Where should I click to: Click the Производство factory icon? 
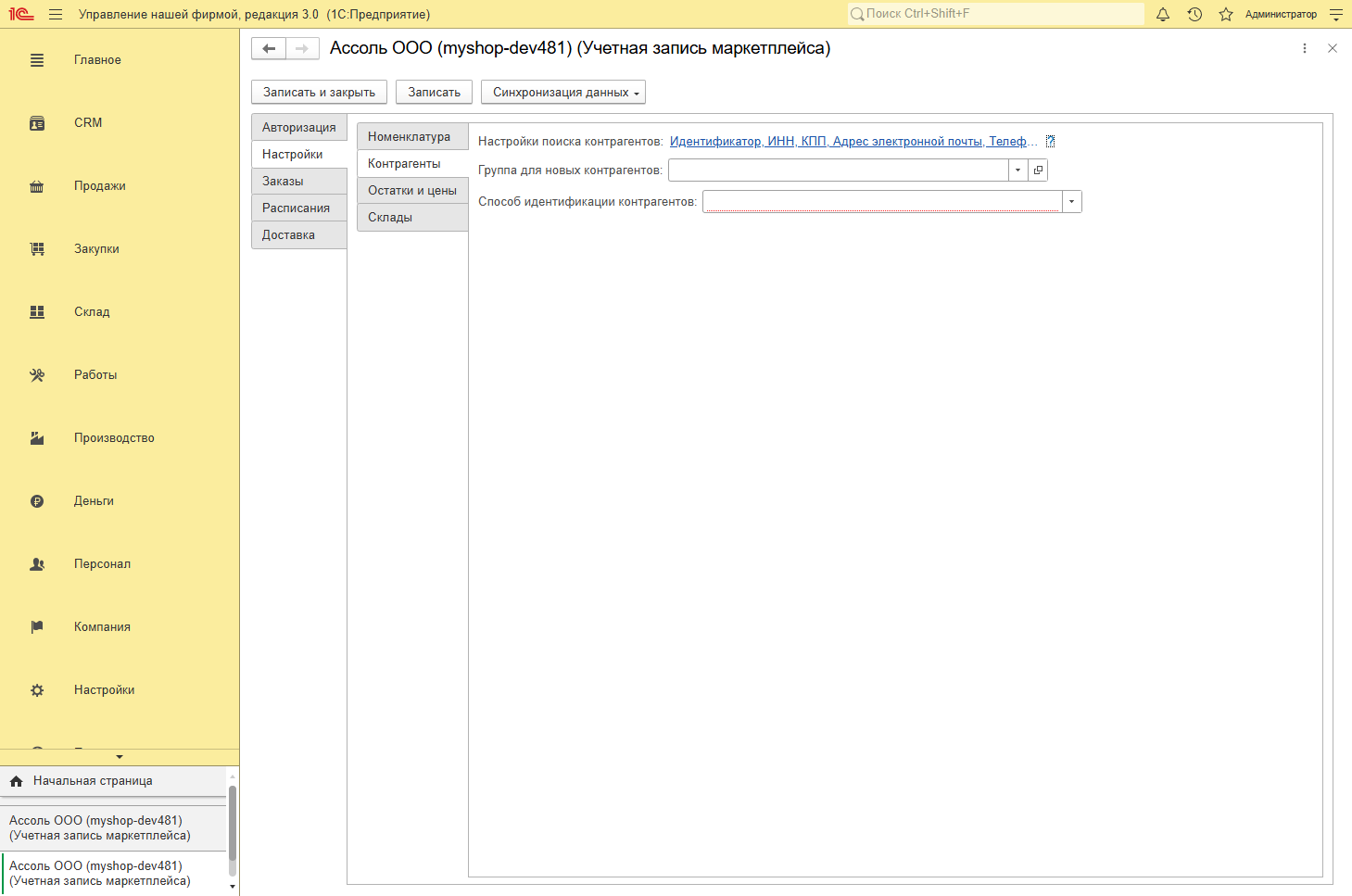click(37, 438)
